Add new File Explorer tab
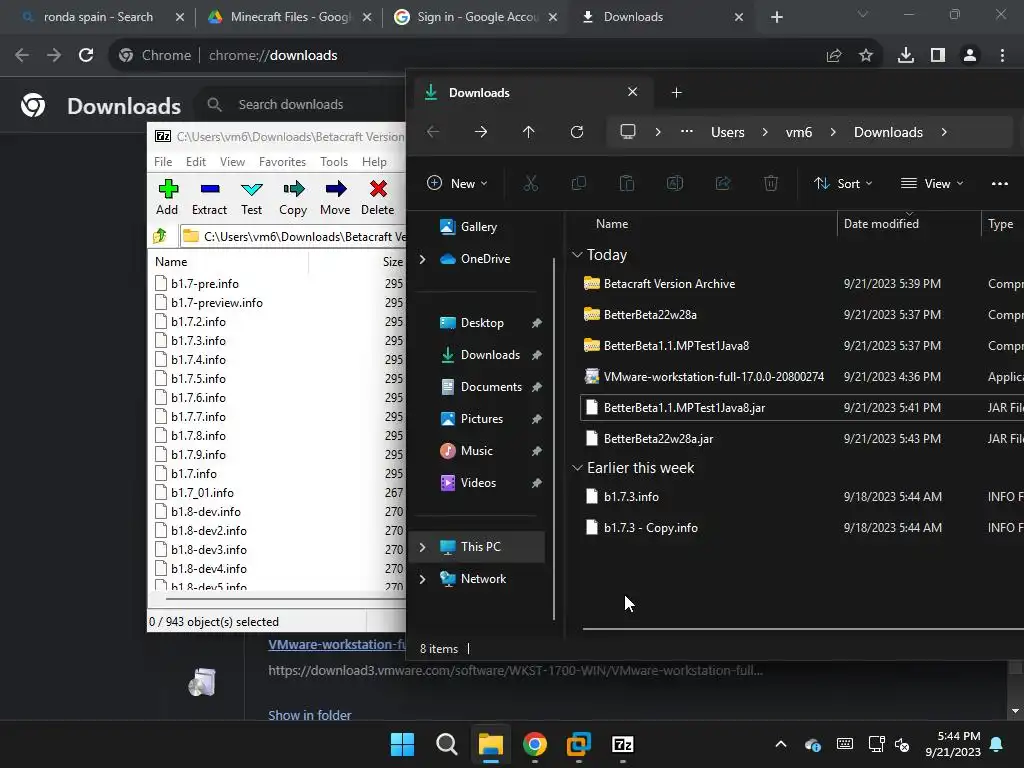Viewport: 1024px width, 768px height. [x=677, y=93]
